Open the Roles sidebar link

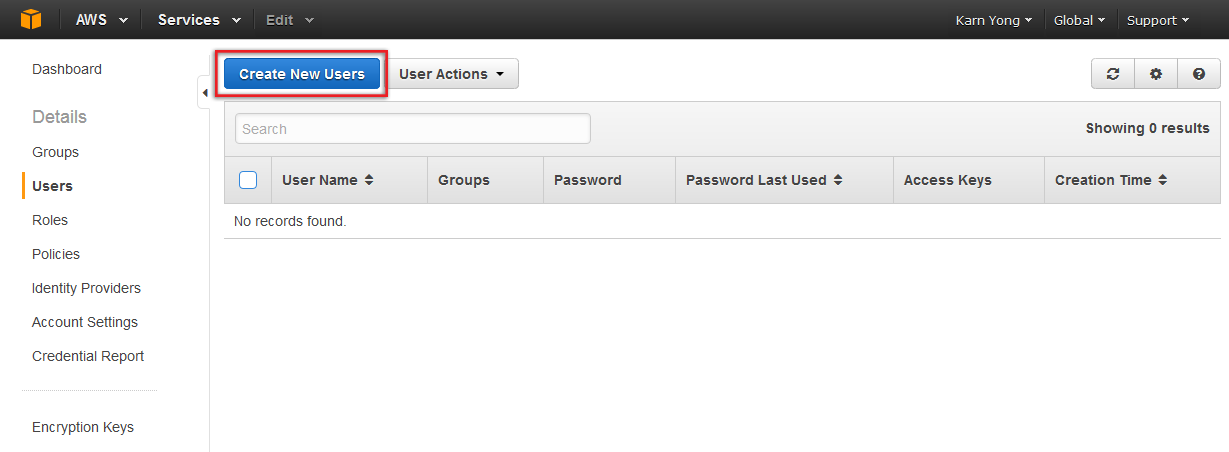[50, 220]
